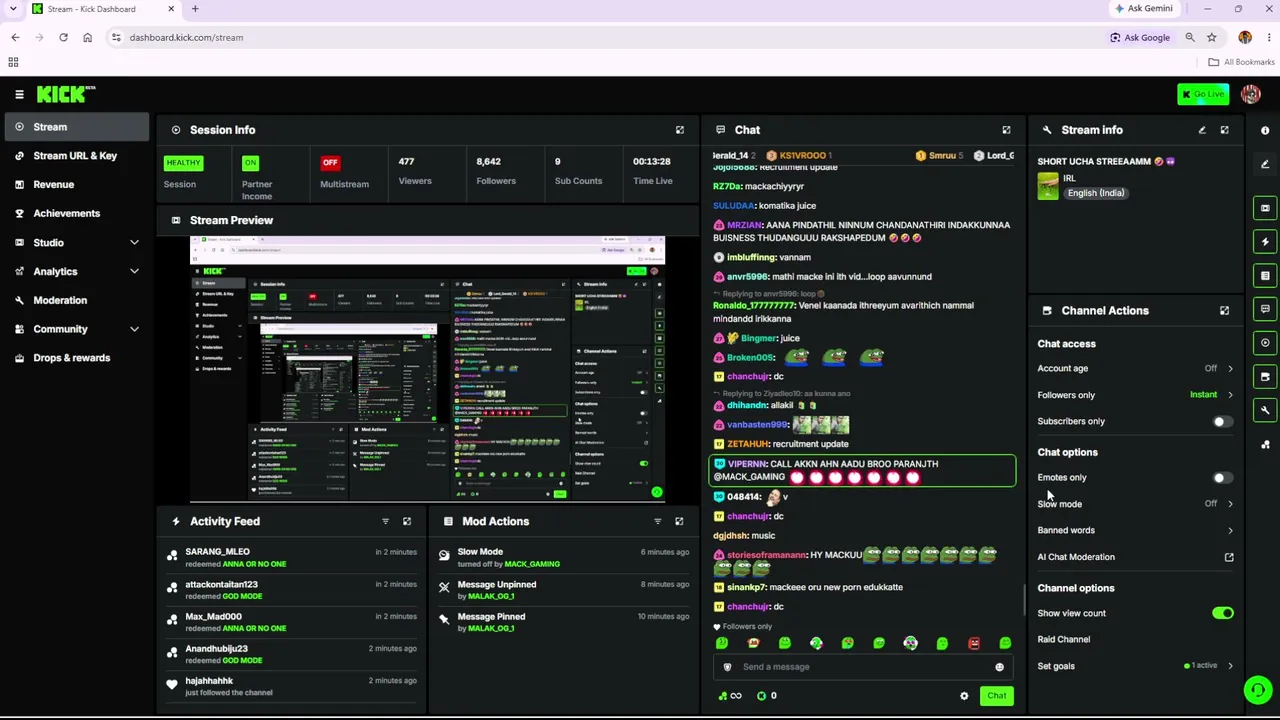Open the hamburger menu beside the Kick logo
This screenshot has height=720, width=1280.
point(19,94)
